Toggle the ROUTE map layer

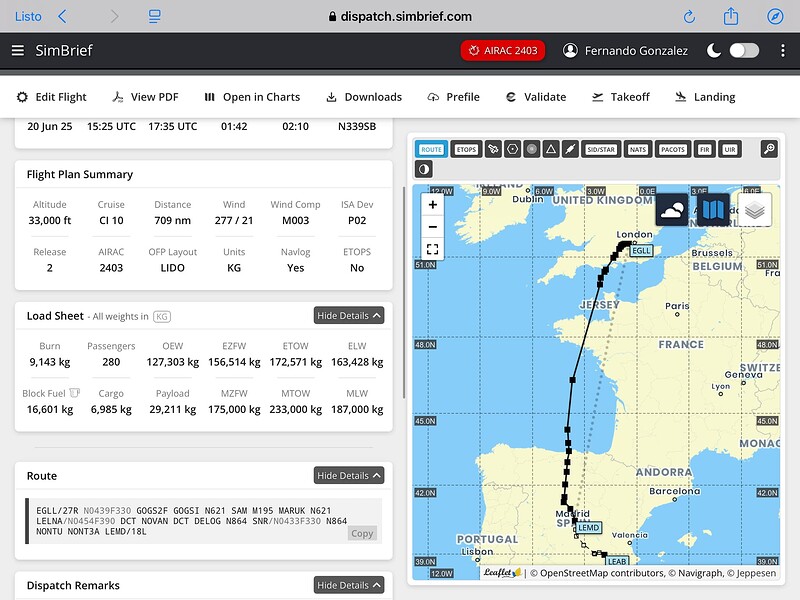[431, 149]
